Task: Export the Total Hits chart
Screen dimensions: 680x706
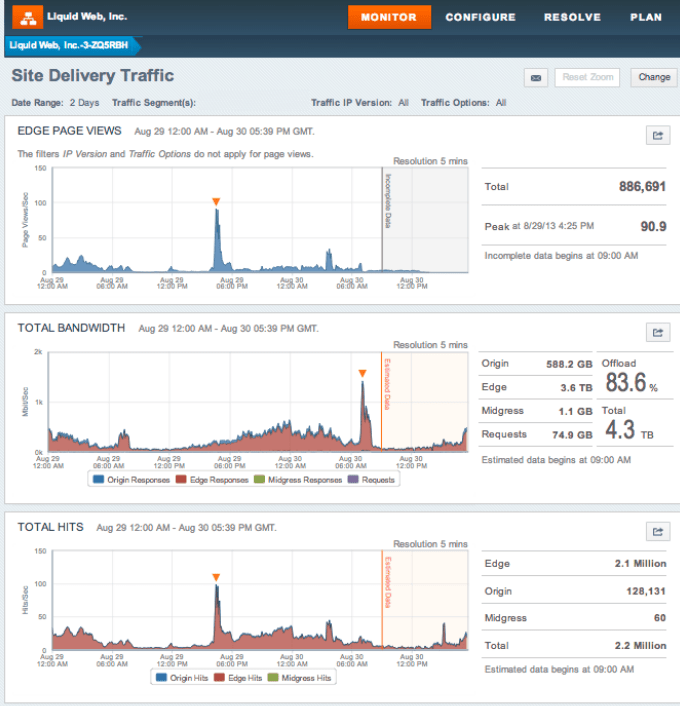Action: (658, 532)
